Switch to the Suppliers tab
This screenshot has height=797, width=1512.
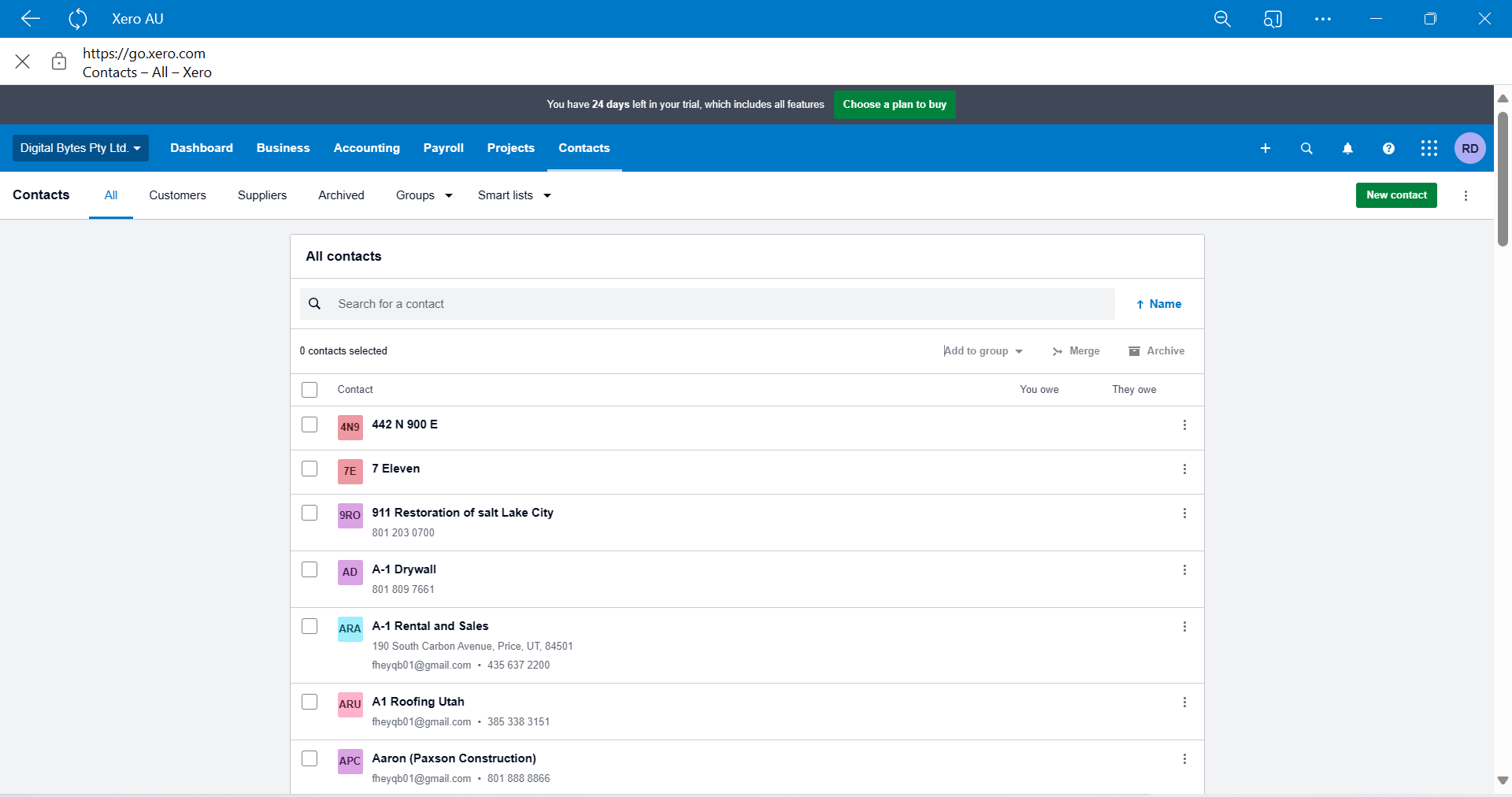pyautogui.click(x=262, y=195)
